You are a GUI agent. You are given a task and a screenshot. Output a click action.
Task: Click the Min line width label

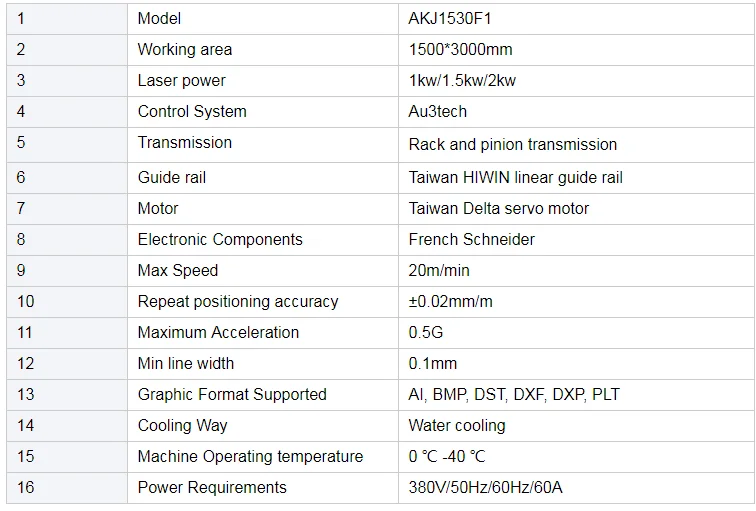point(186,363)
